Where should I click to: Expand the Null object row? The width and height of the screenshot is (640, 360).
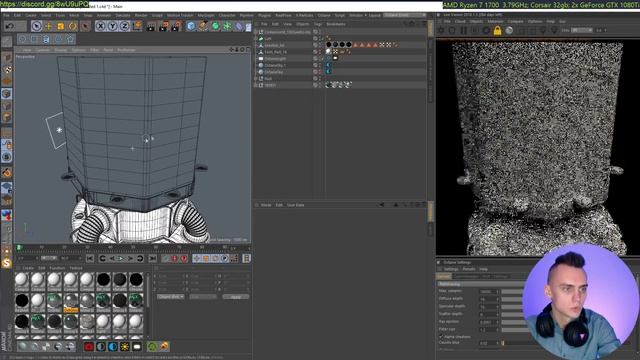point(256,78)
